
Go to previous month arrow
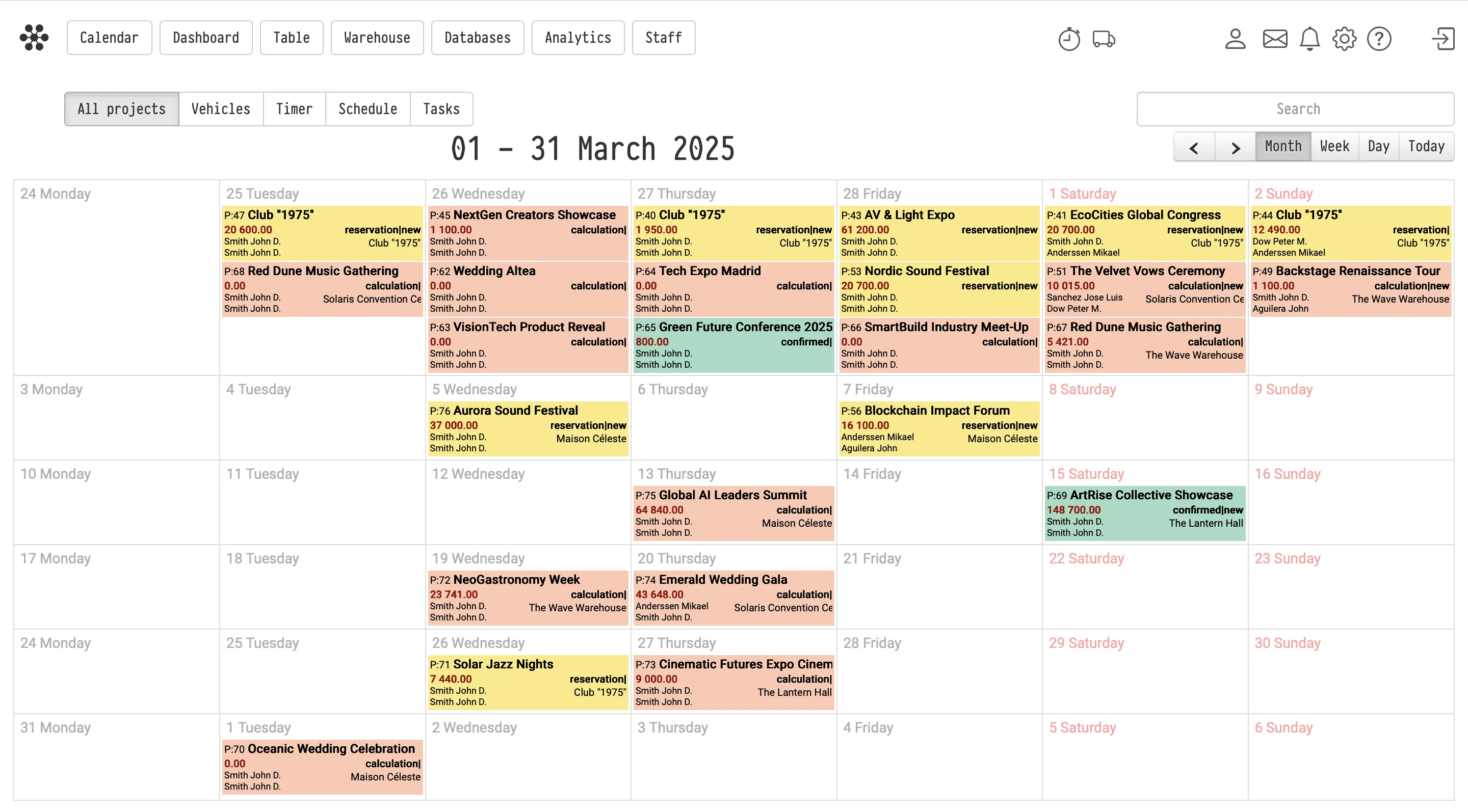[x=1194, y=148]
